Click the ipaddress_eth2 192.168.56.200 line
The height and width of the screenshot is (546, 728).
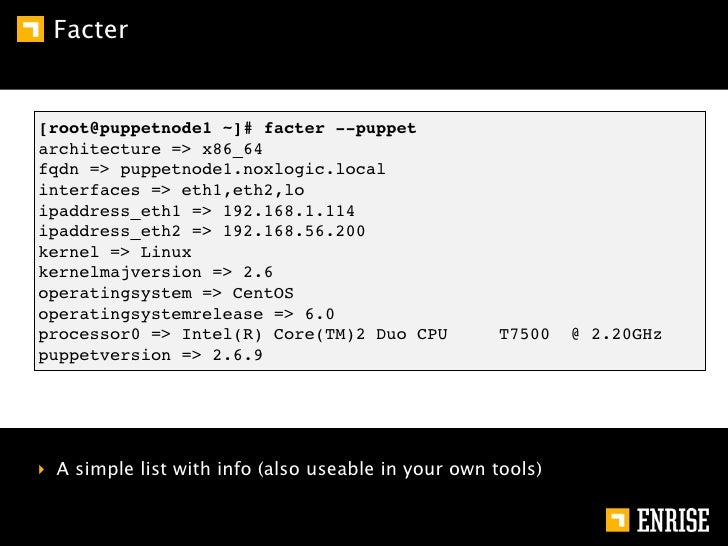(x=202, y=231)
